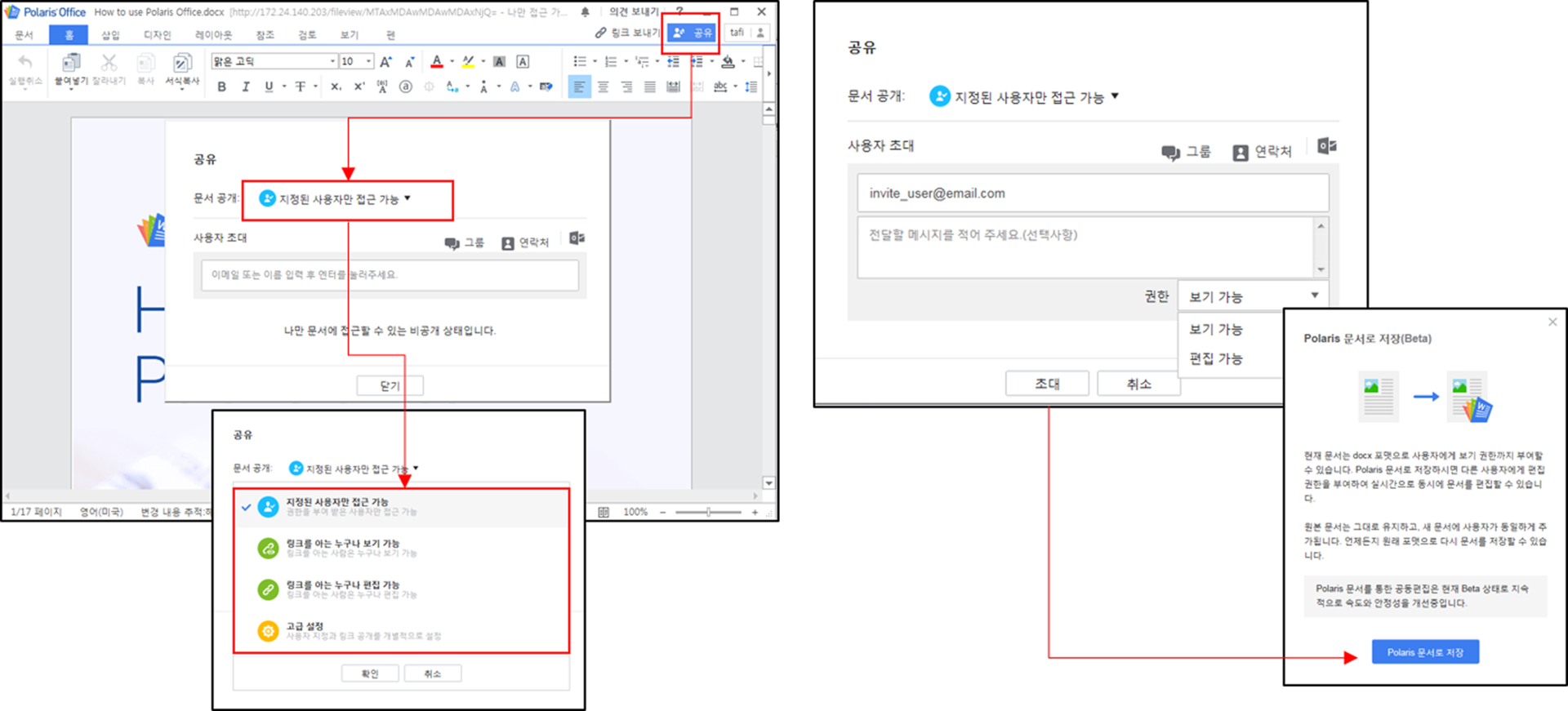Open document access dropdown in first share dialog
1568x711 pixels.
335,199
